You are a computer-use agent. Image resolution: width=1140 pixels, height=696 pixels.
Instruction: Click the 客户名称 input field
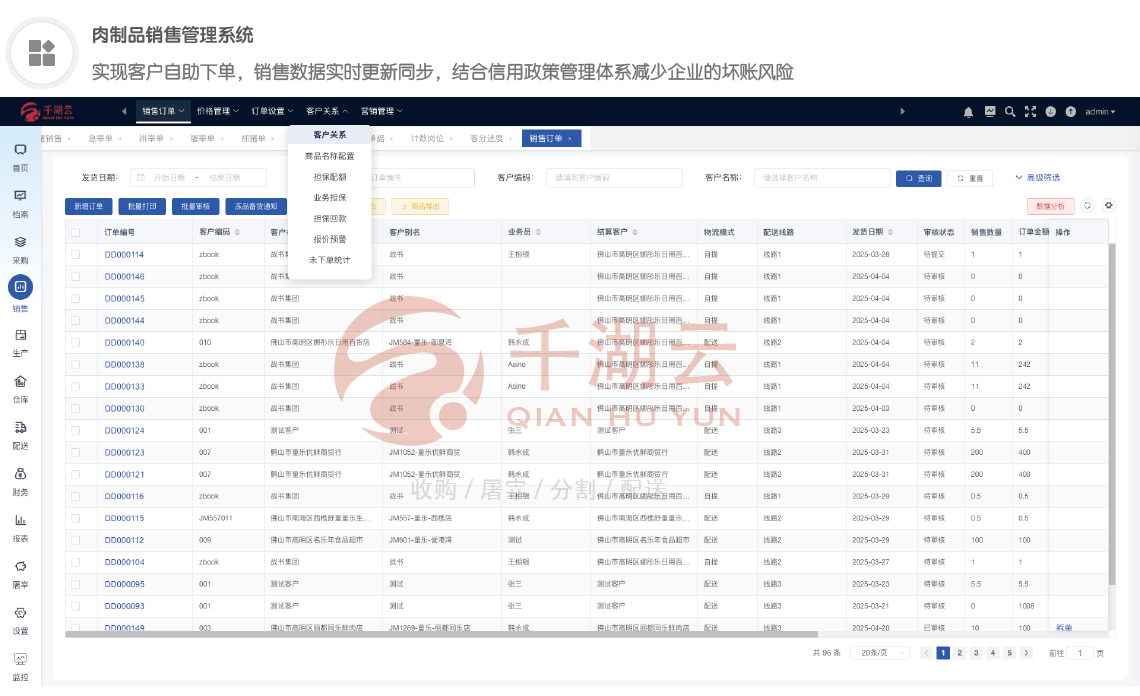[821, 178]
